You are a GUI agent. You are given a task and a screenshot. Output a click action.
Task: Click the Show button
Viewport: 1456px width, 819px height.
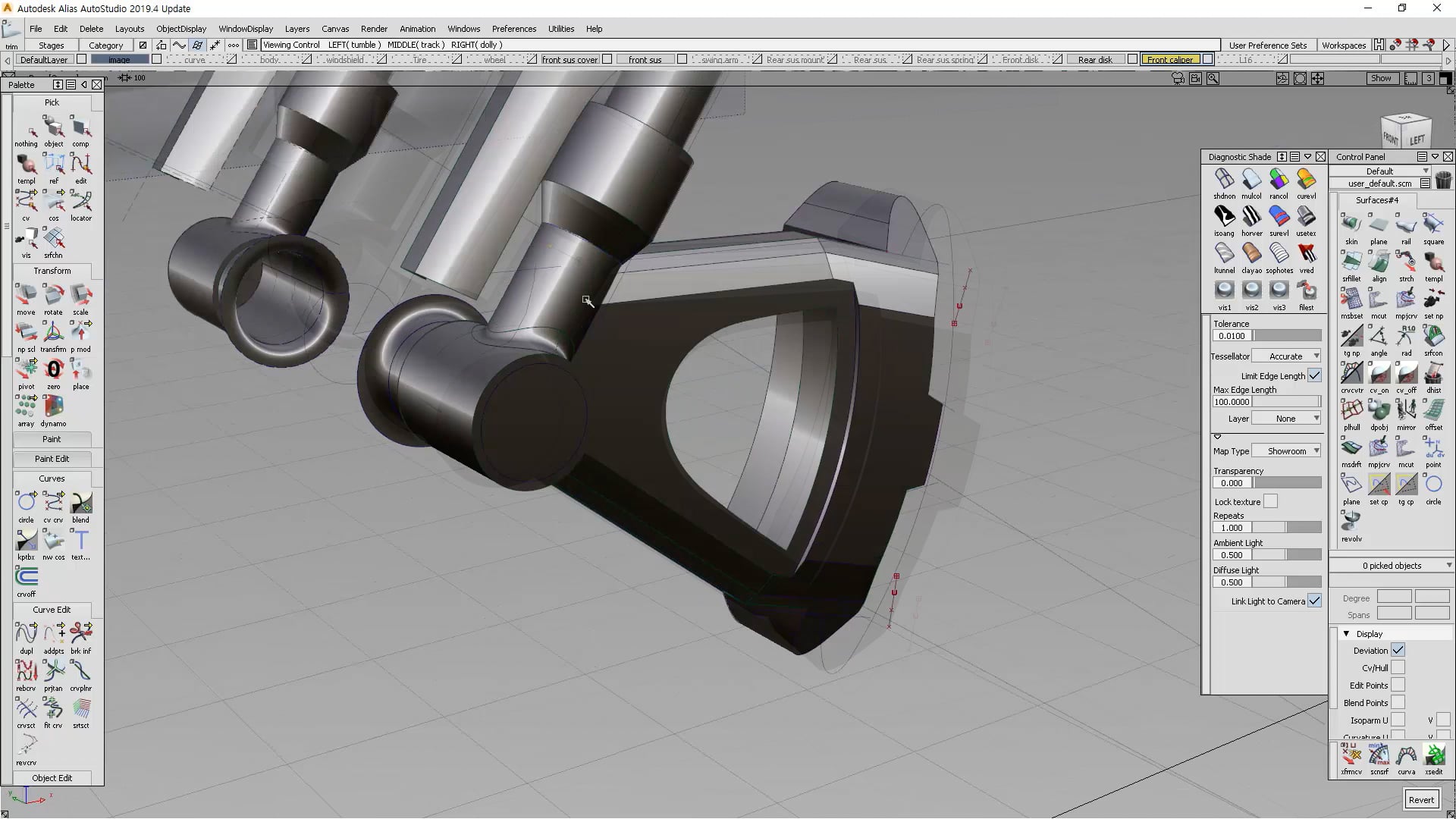pos(1380,78)
